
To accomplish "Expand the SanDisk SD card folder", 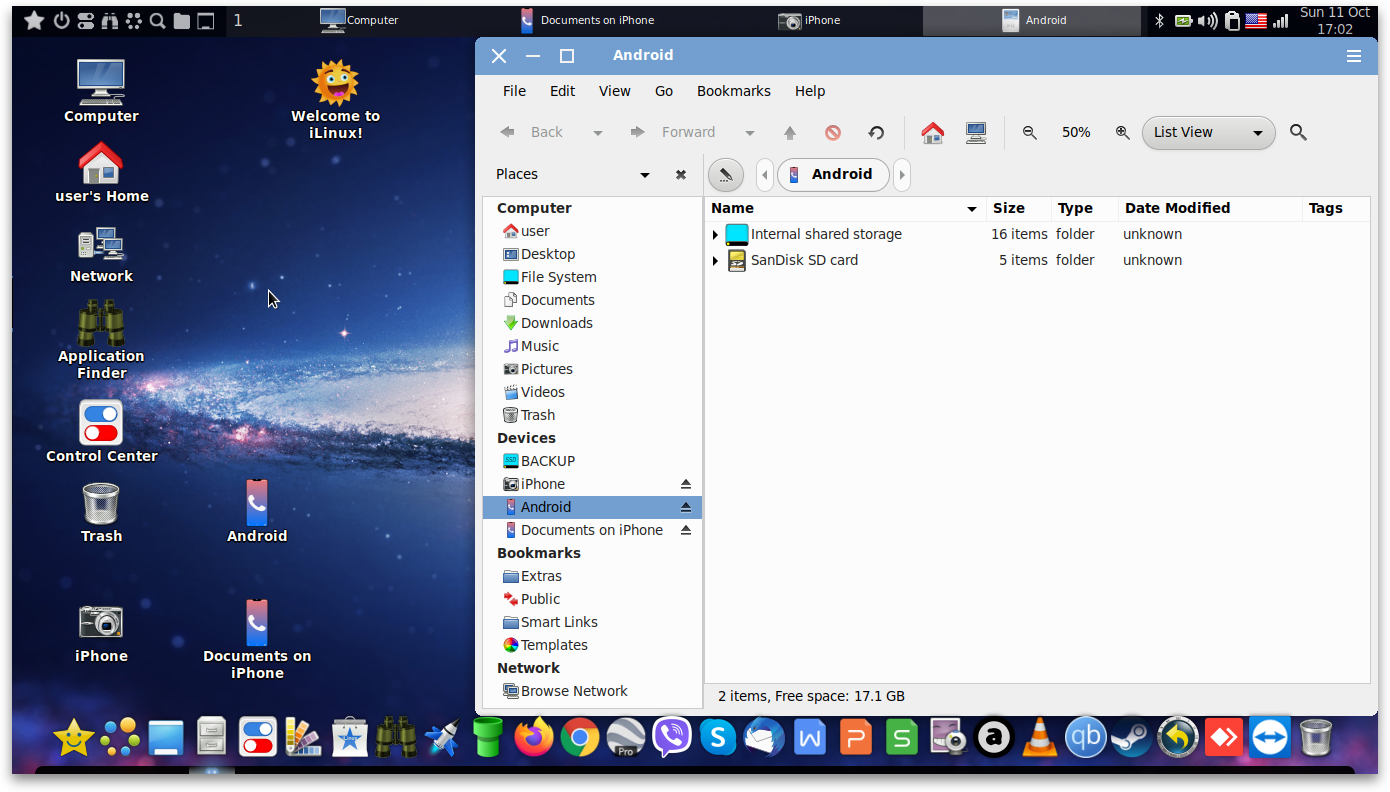I will pyautogui.click(x=715, y=261).
